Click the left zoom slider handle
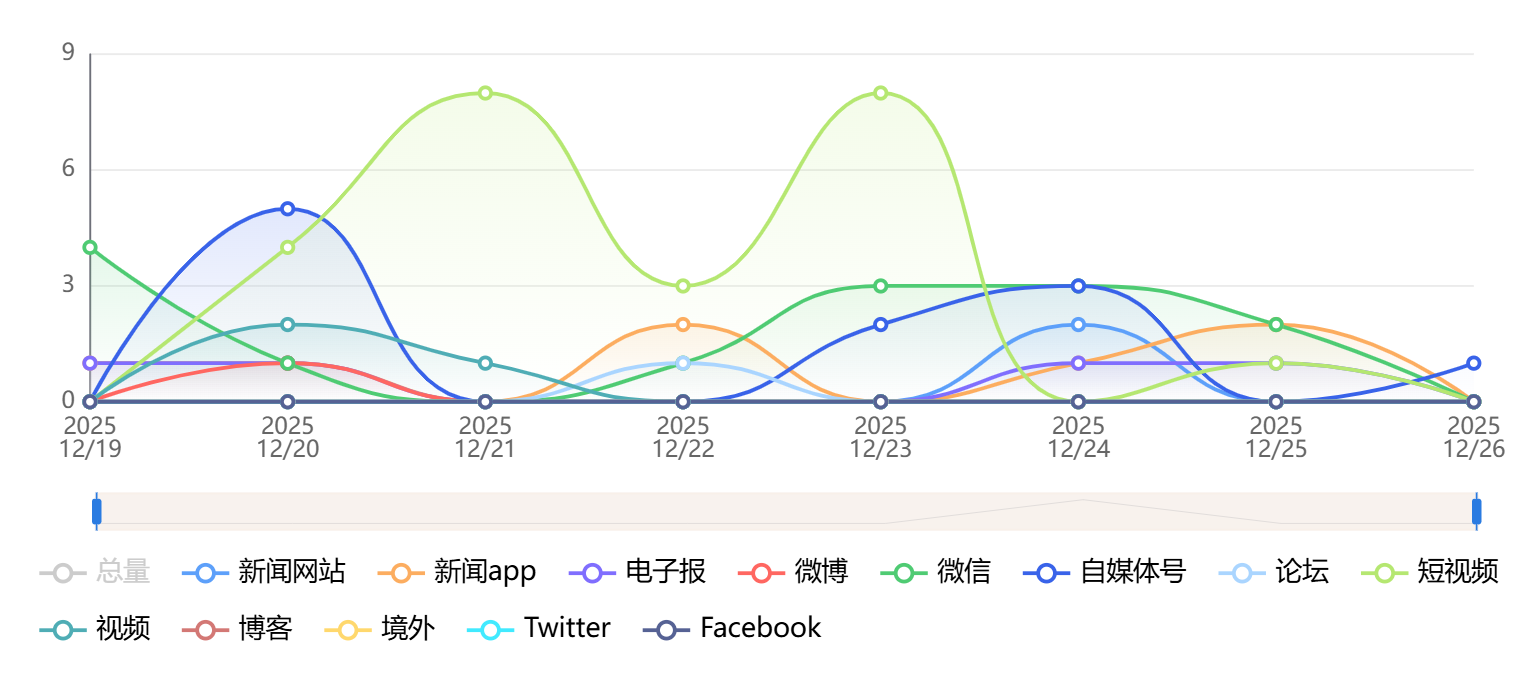This screenshot has height=680, width=1535. coord(97,511)
